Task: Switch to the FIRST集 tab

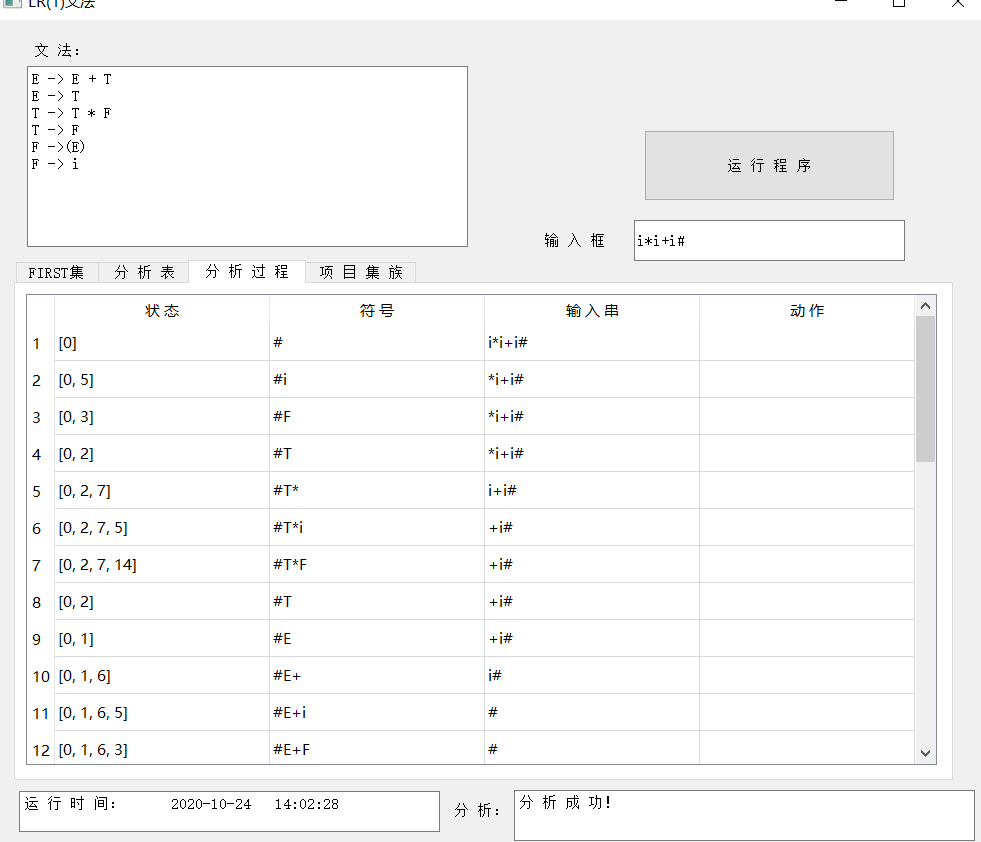Action: [57, 271]
